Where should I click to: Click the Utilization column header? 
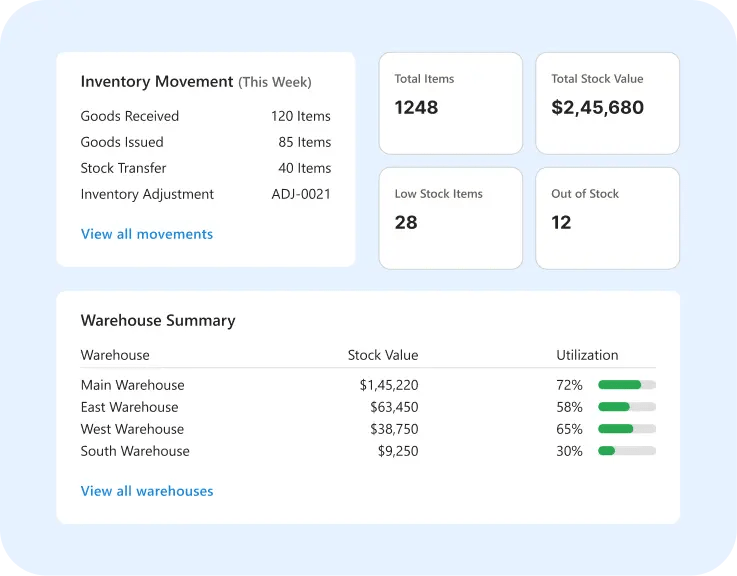(x=587, y=355)
